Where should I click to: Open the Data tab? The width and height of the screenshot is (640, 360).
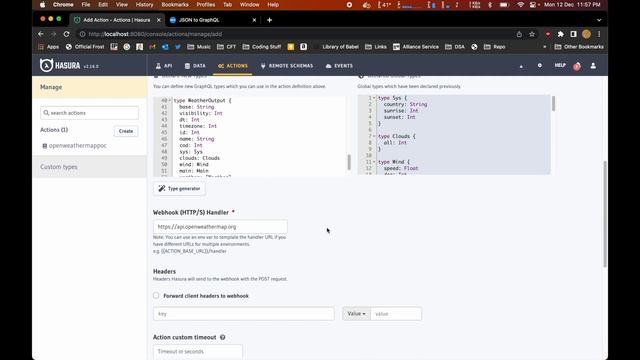tap(195, 66)
